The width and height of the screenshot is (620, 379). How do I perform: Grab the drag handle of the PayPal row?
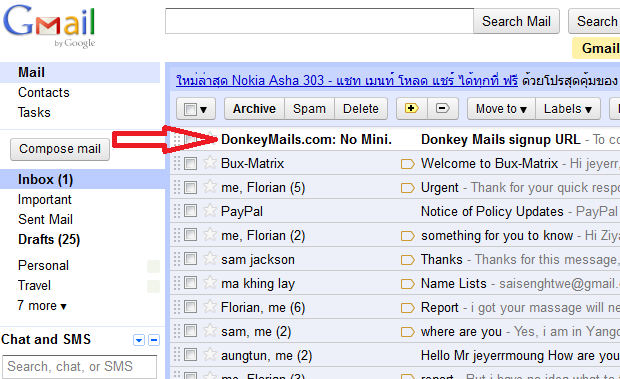pos(177,211)
